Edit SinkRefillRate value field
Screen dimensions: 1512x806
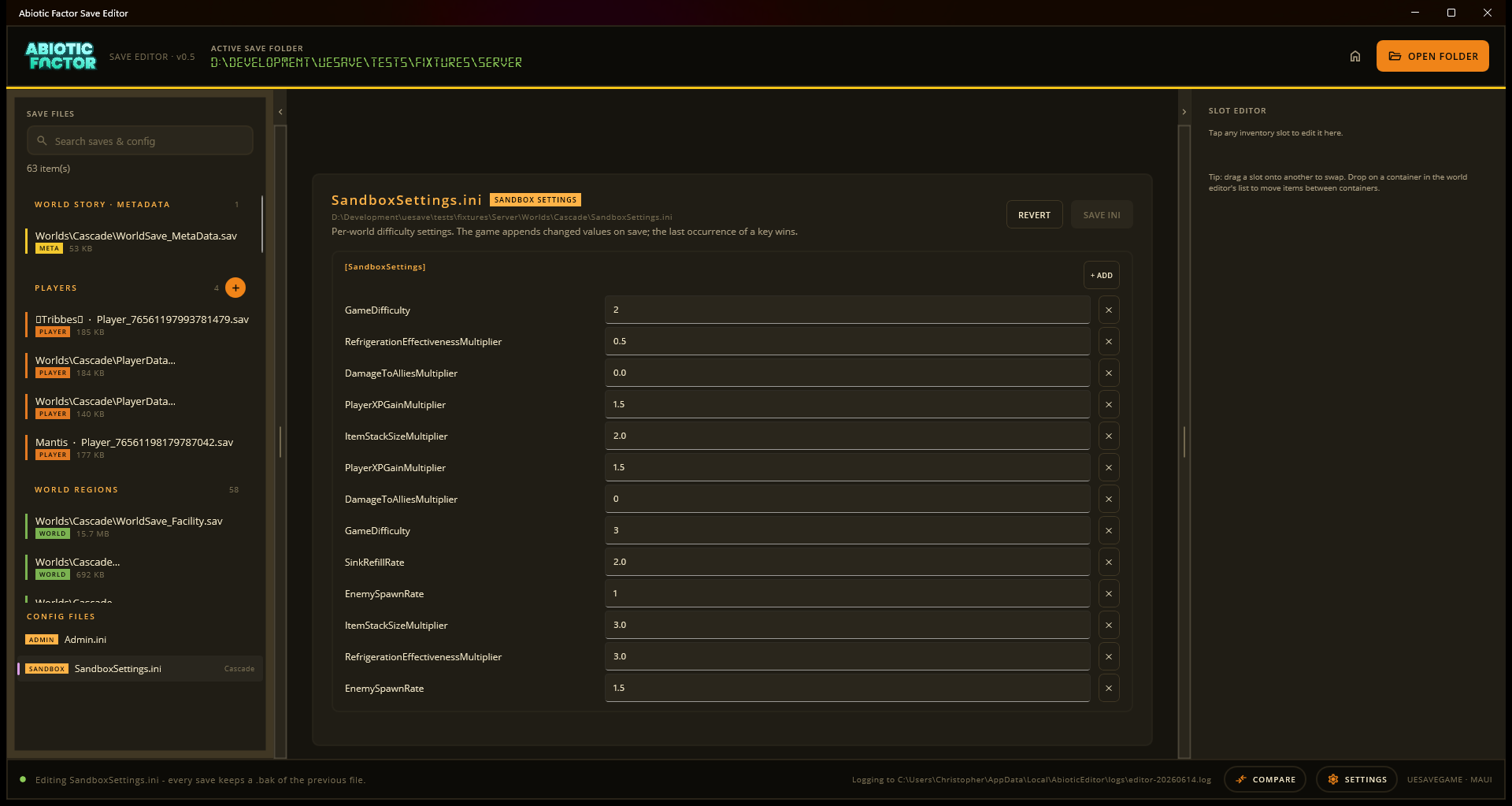[x=847, y=562]
